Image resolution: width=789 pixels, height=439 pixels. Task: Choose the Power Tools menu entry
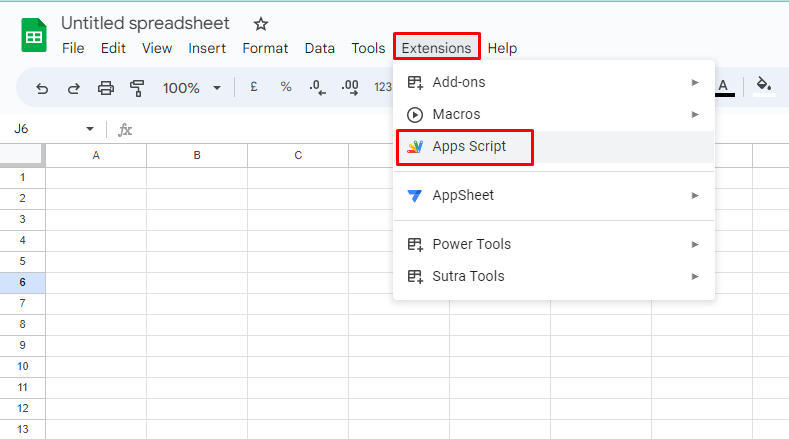click(554, 245)
